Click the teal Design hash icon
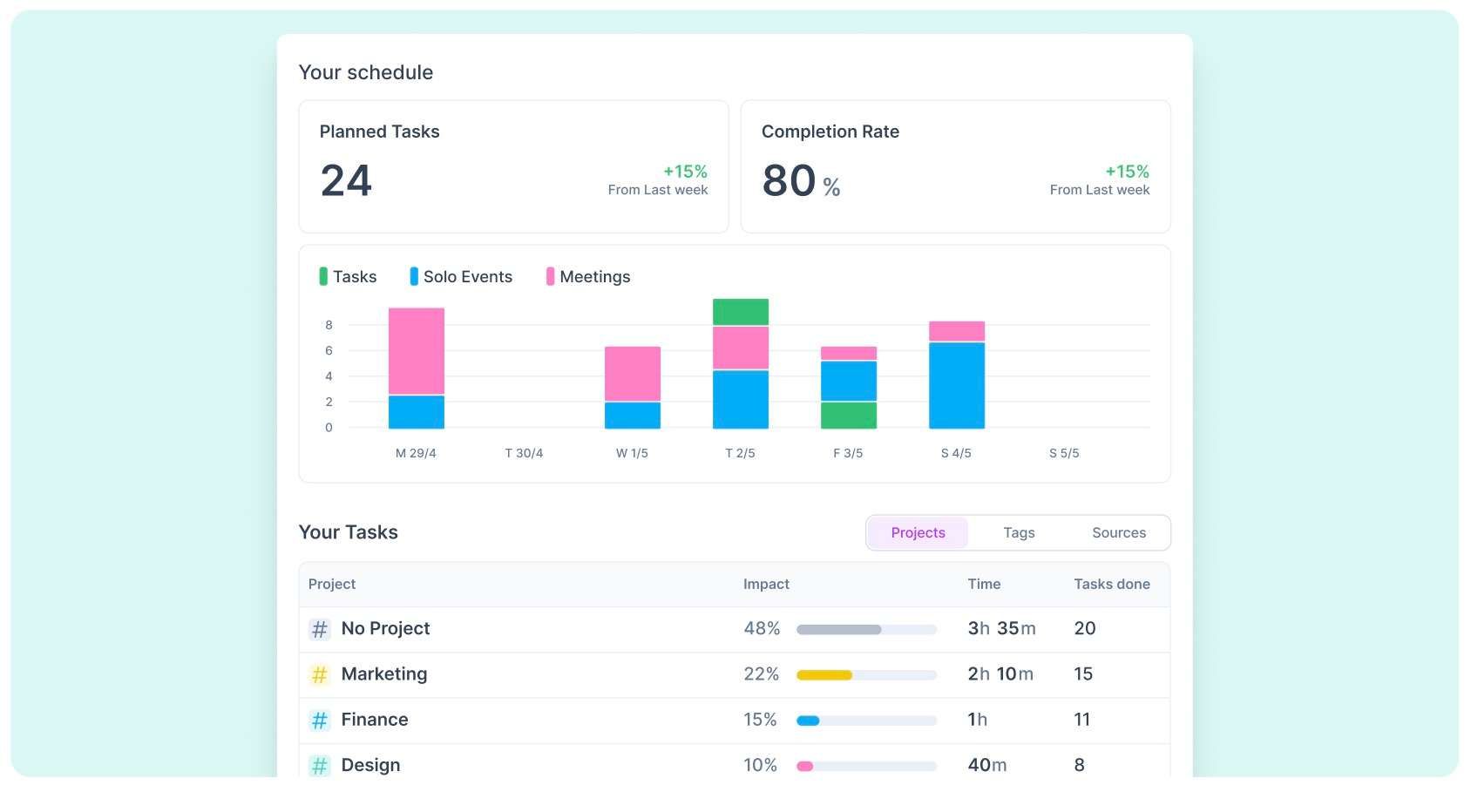 coord(320,765)
